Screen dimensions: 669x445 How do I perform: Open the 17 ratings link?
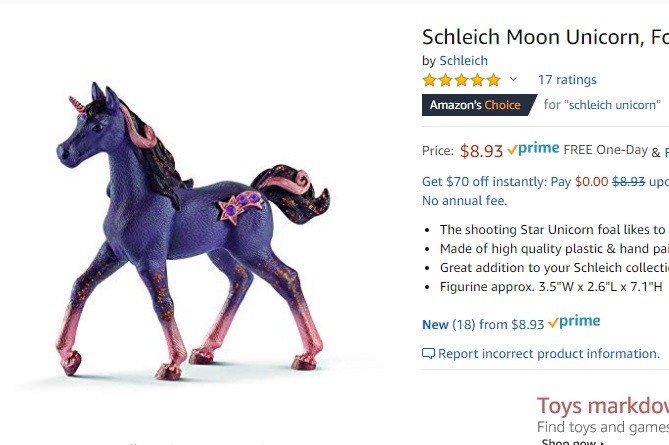[566, 80]
